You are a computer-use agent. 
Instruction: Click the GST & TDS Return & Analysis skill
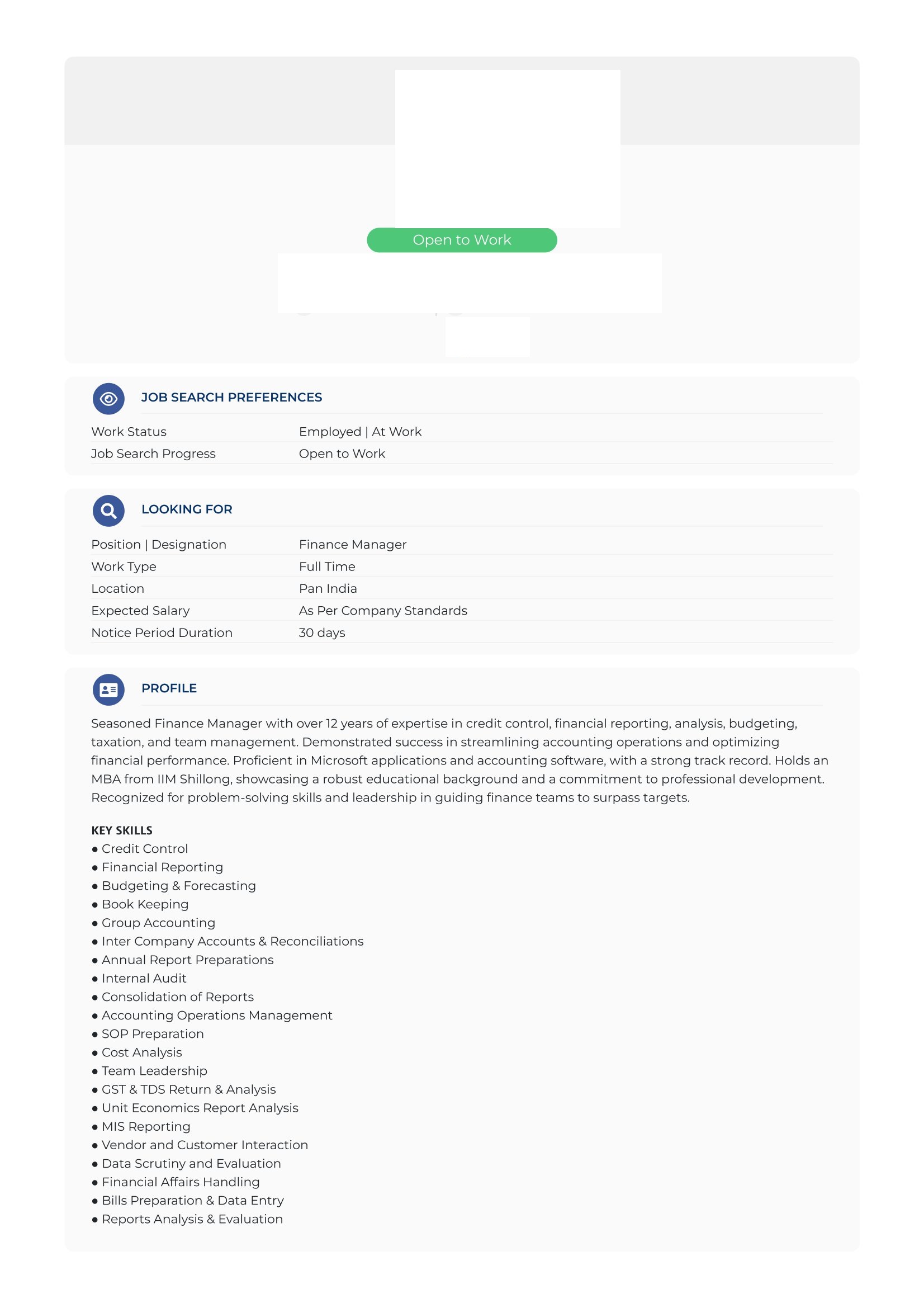(183, 1089)
